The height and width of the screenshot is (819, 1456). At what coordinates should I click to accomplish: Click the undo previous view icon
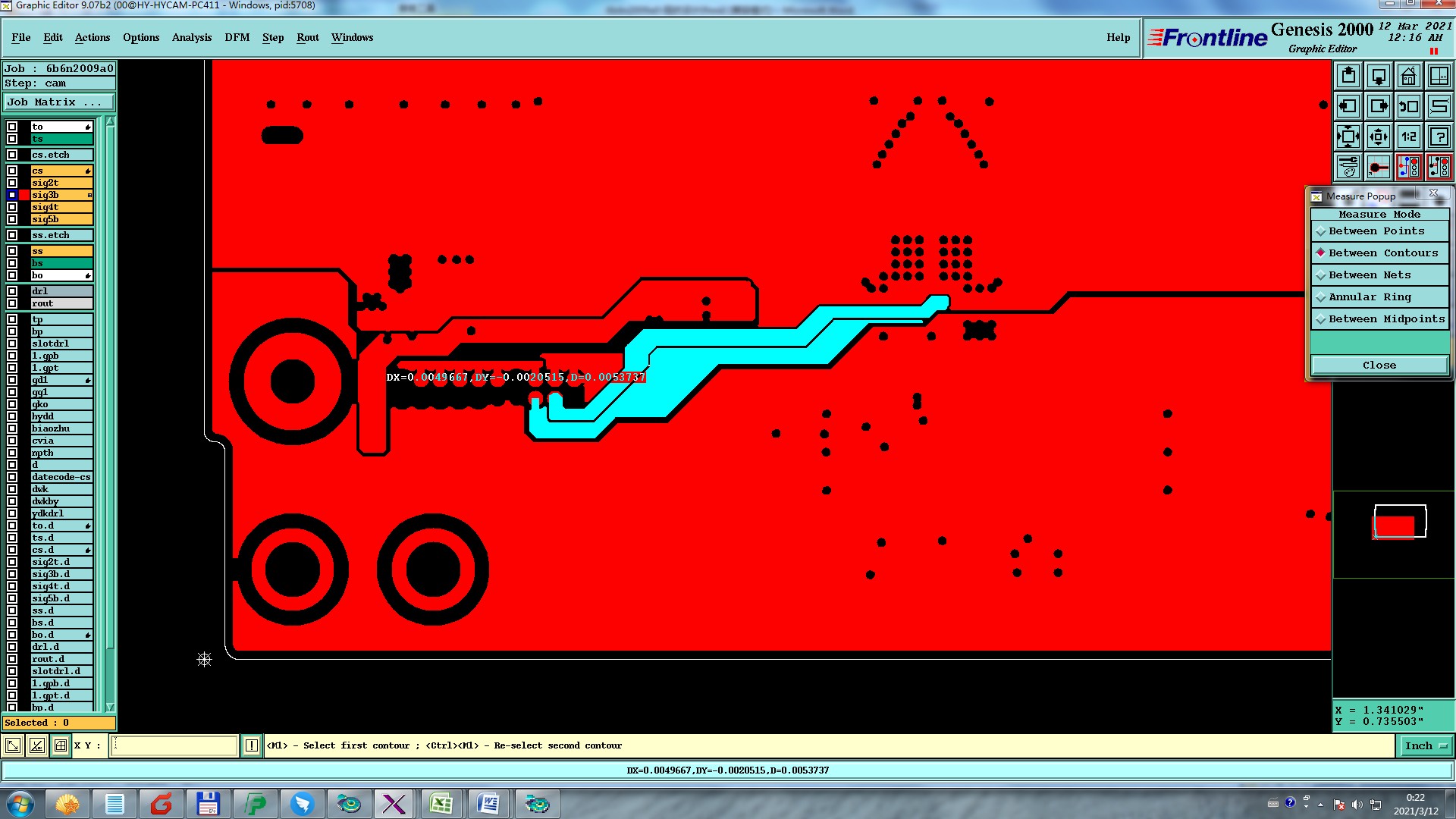1408,106
